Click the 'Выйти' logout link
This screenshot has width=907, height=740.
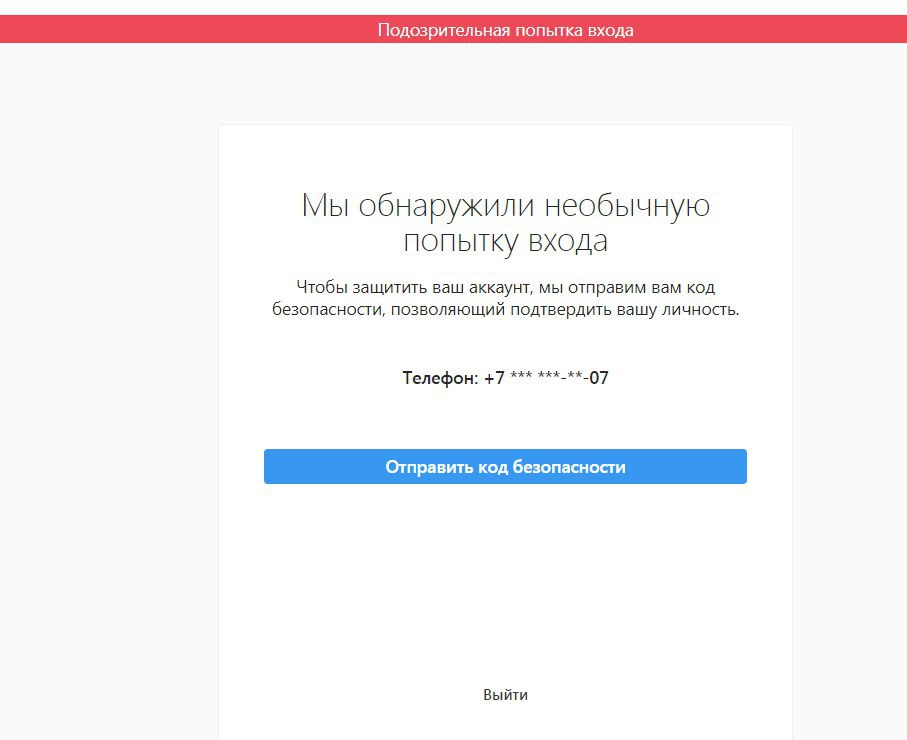click(505, 694)
